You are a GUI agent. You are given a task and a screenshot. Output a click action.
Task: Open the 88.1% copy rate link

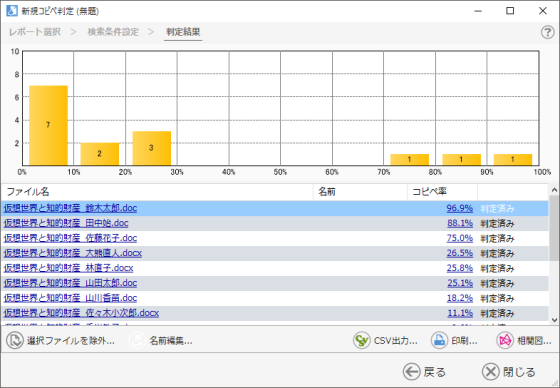coord(460,223)
